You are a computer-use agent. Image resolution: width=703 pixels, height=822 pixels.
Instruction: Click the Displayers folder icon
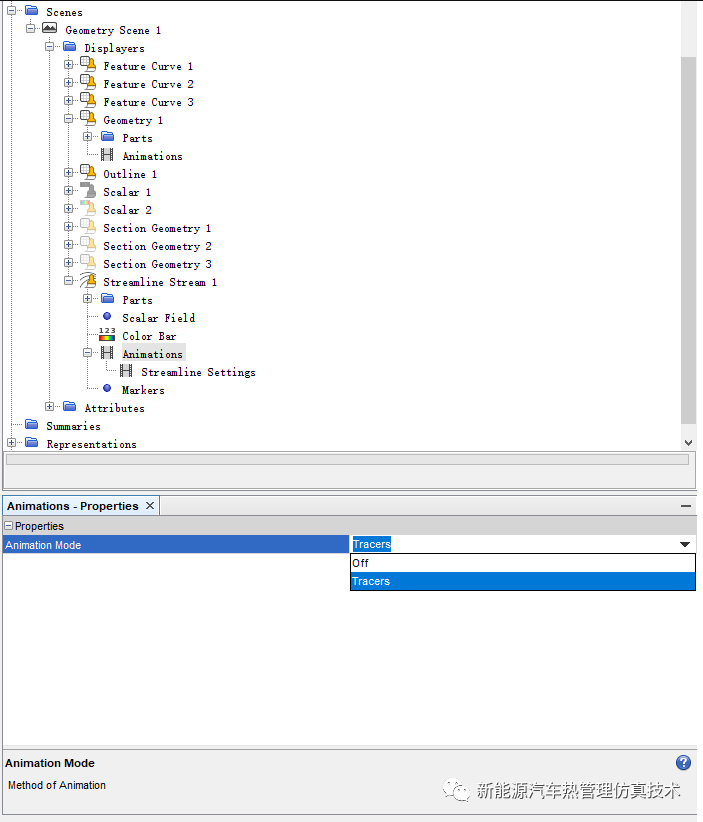click(x=70, y=47)
